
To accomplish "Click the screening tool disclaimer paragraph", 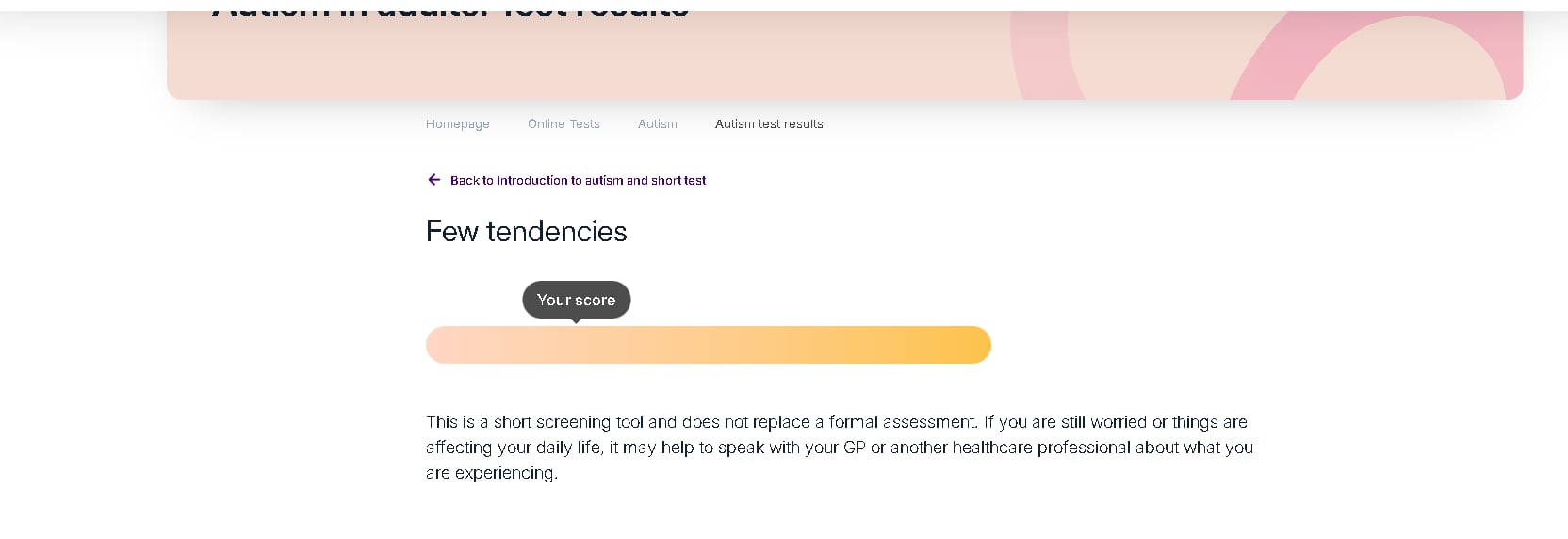I will pos(839,448).
